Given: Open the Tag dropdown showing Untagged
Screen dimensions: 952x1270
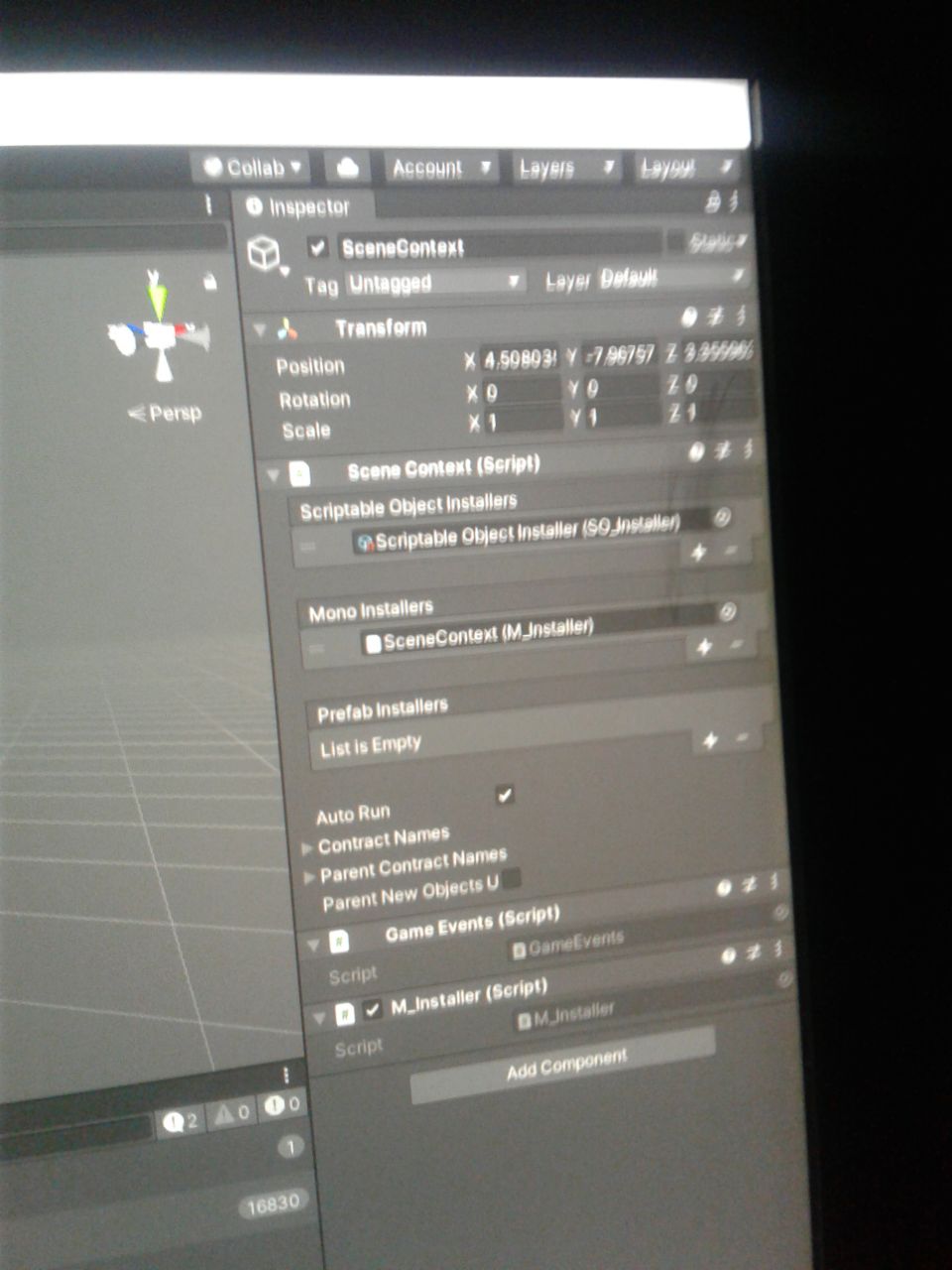Looking at the screenshot, I should pyautogui.click(x=434, y=283).
